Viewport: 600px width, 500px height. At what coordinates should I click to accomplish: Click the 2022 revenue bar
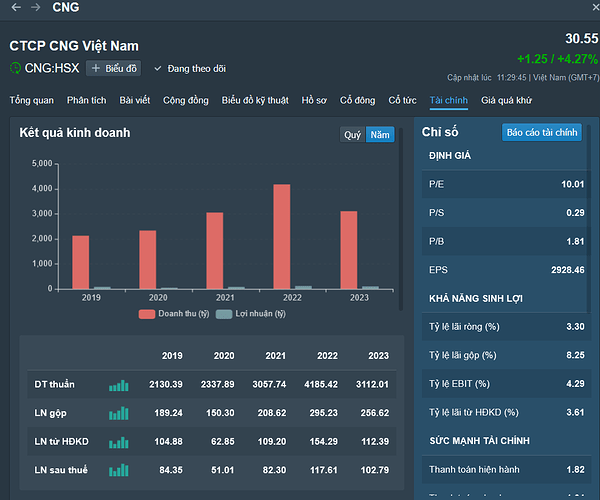282,236
